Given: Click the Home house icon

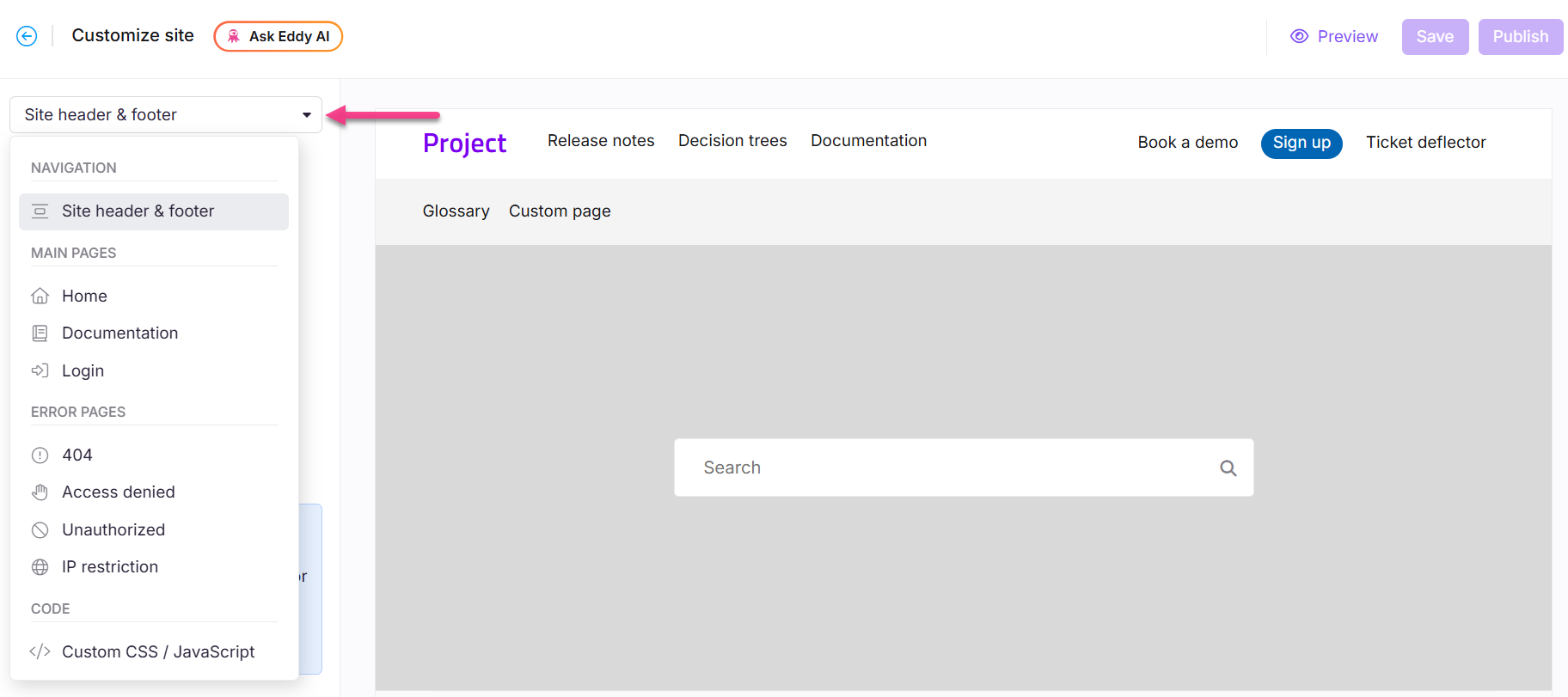Looking at the screenshot, I should click(x=40, y=297).
